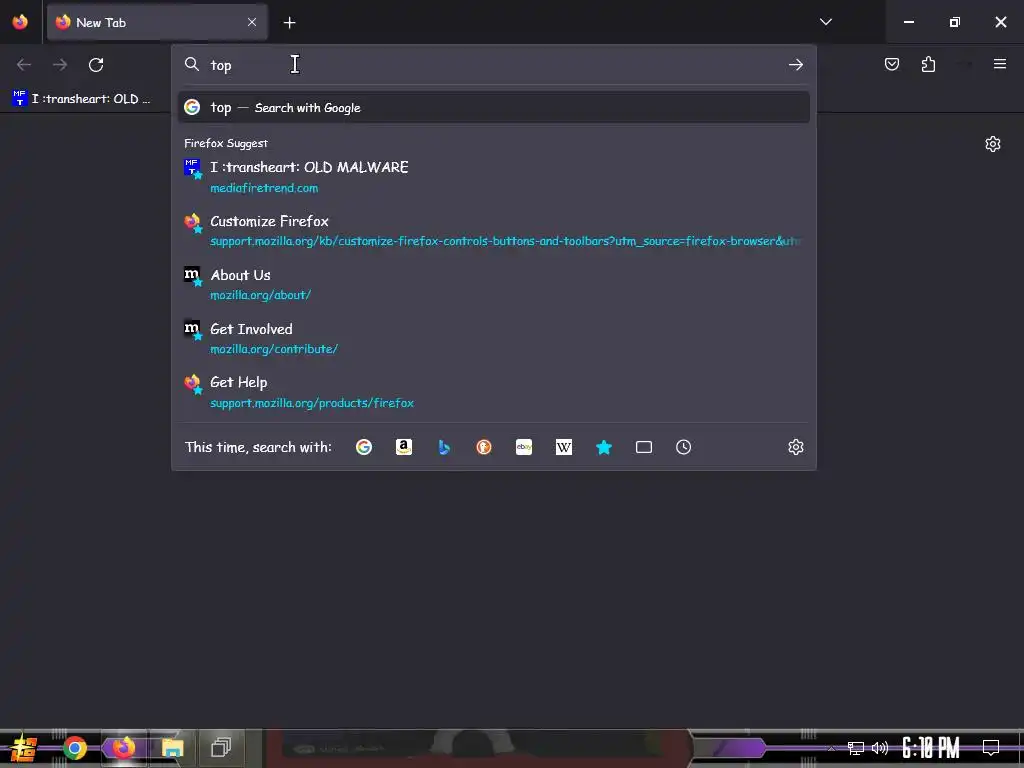Open the Start button on taskbar

24,748
